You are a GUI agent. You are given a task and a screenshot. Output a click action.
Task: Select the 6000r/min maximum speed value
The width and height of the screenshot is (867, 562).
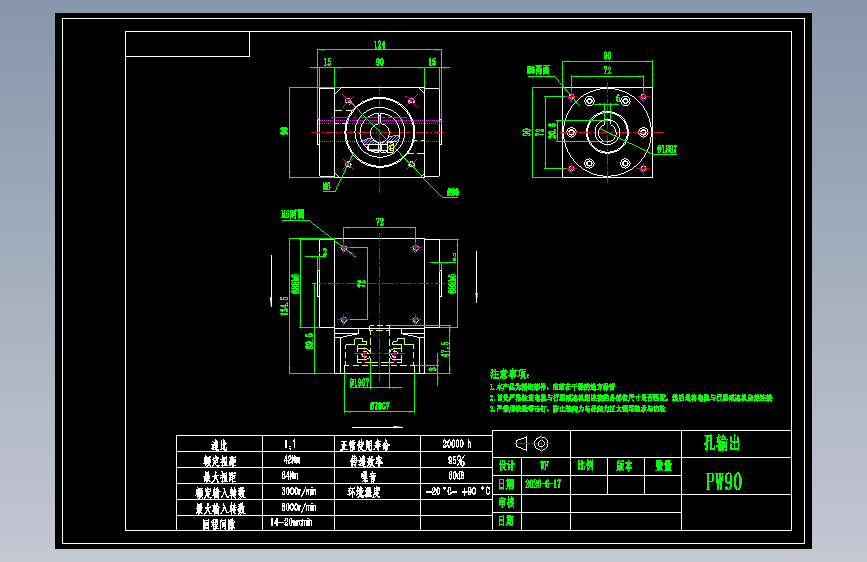coord(299,507)
